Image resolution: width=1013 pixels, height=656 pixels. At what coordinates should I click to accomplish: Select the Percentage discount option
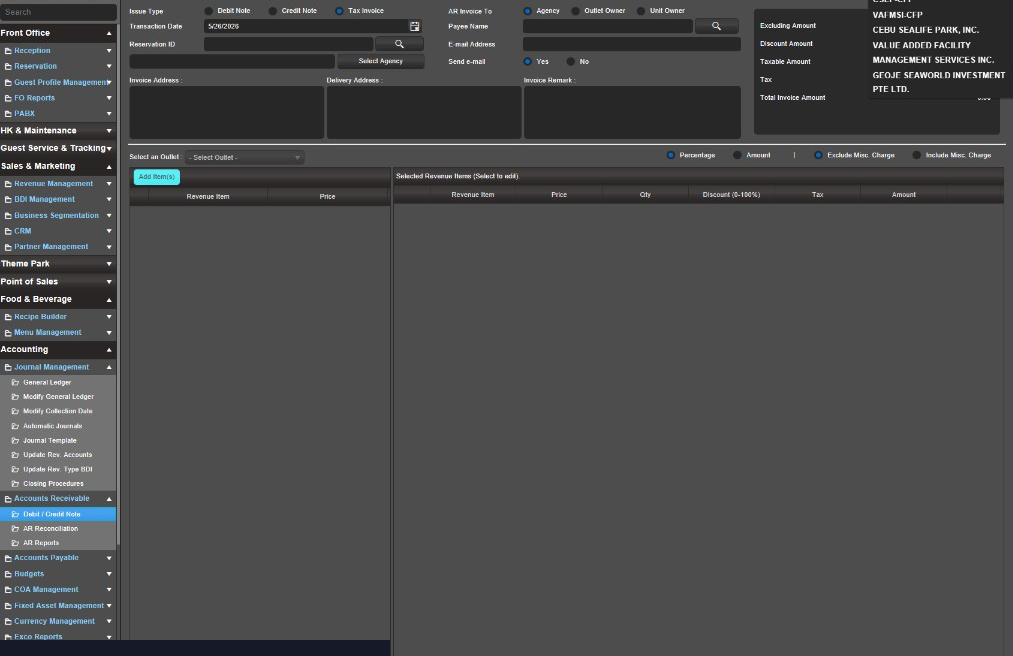click(x=671, y=155)
